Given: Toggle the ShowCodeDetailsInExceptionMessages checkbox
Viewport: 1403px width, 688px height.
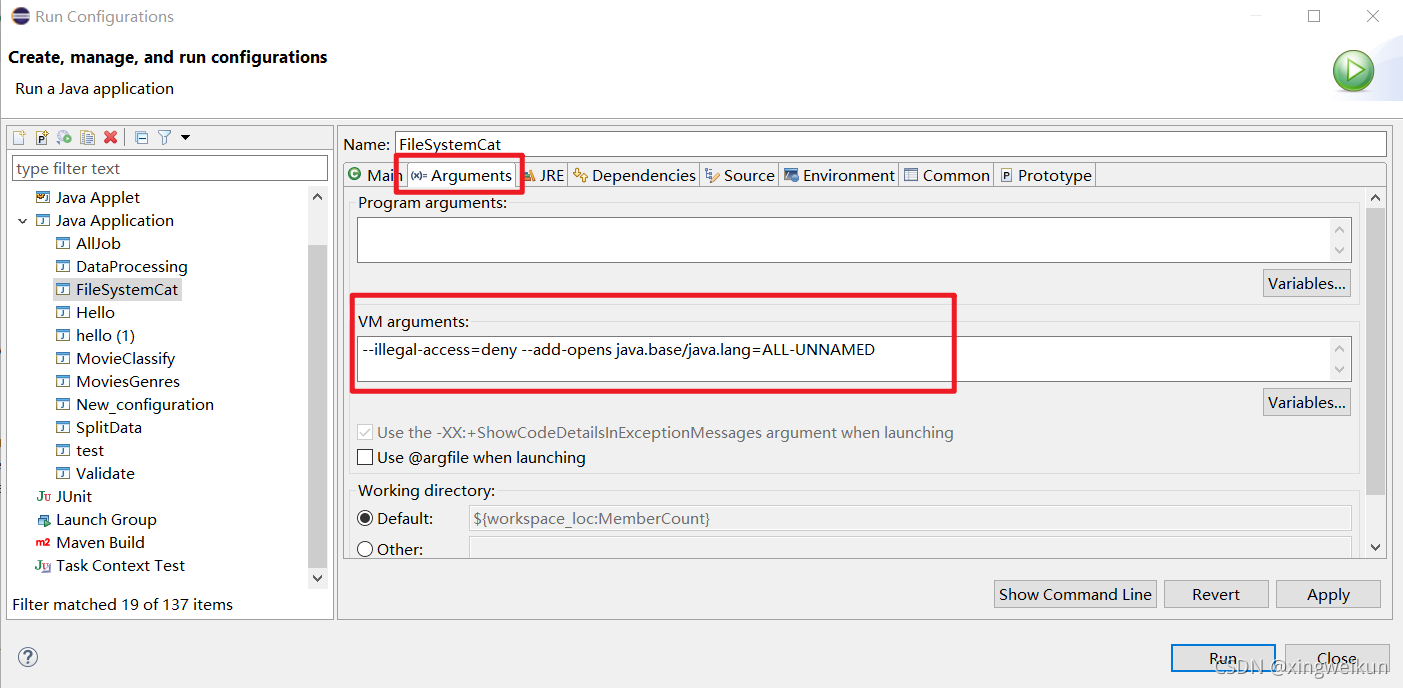Looking at the screenshot, I should 365,433.
